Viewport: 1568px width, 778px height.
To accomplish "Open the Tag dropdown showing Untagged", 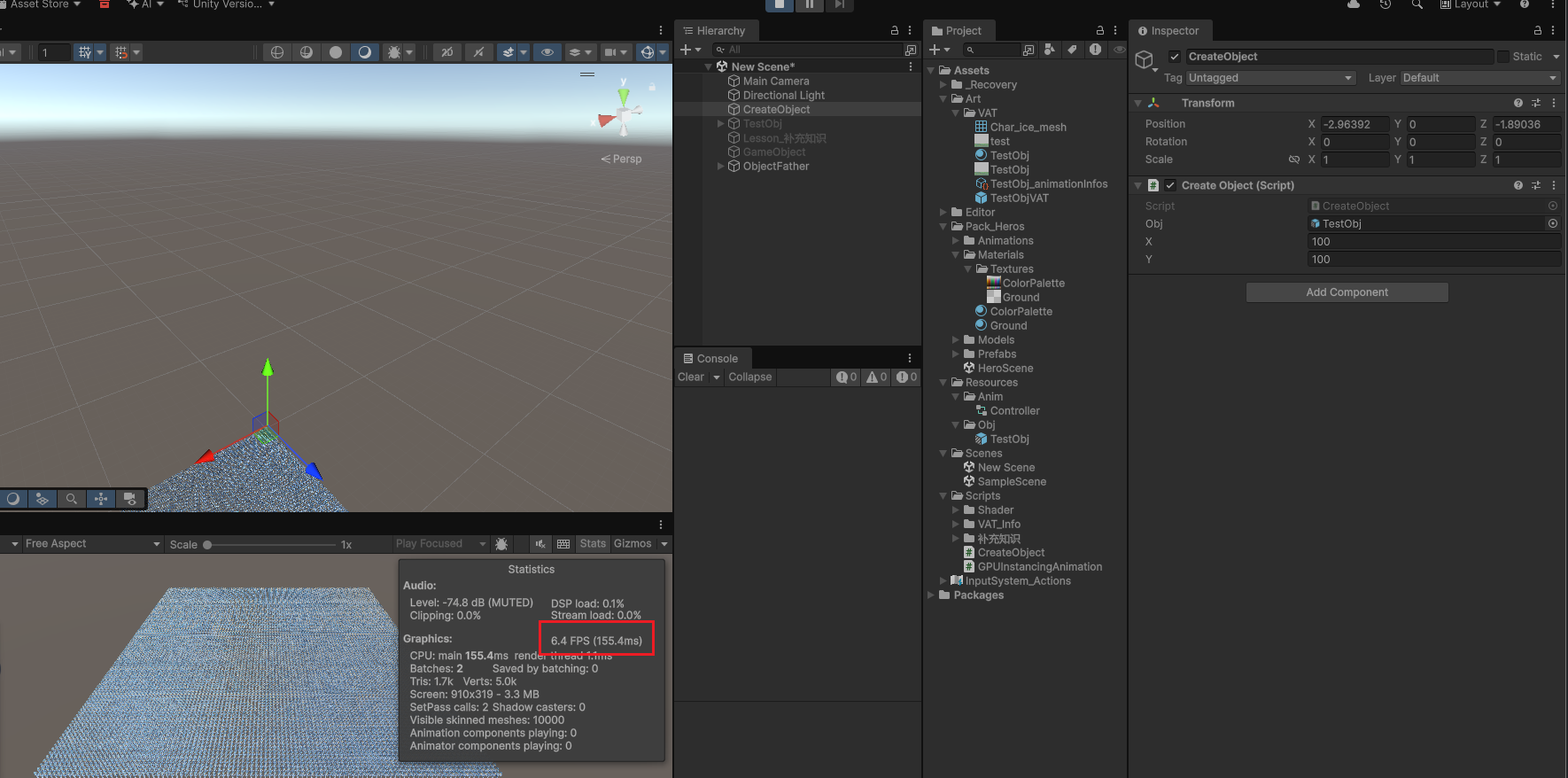I will pos(1270,78).
